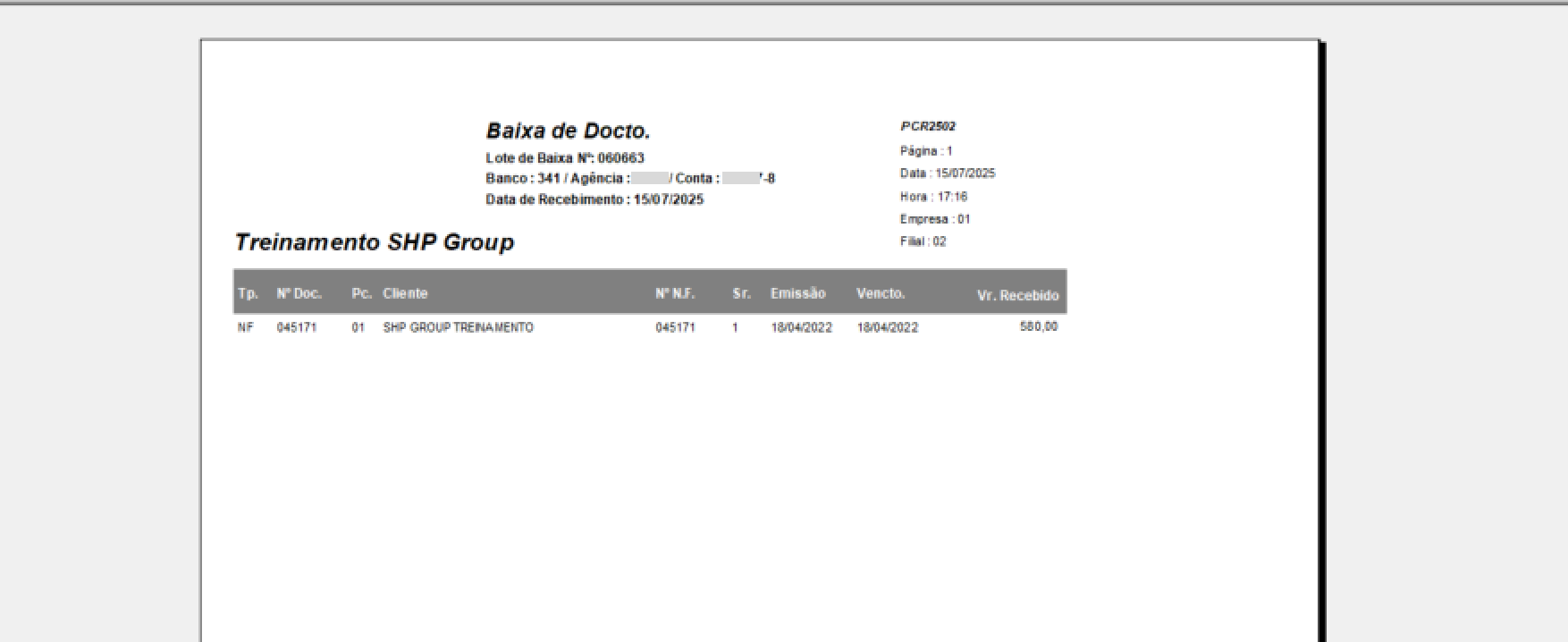The width and height of the screenshot is (1568, 642).
Task: Select the "Vencto." column header
Action: 881,293
